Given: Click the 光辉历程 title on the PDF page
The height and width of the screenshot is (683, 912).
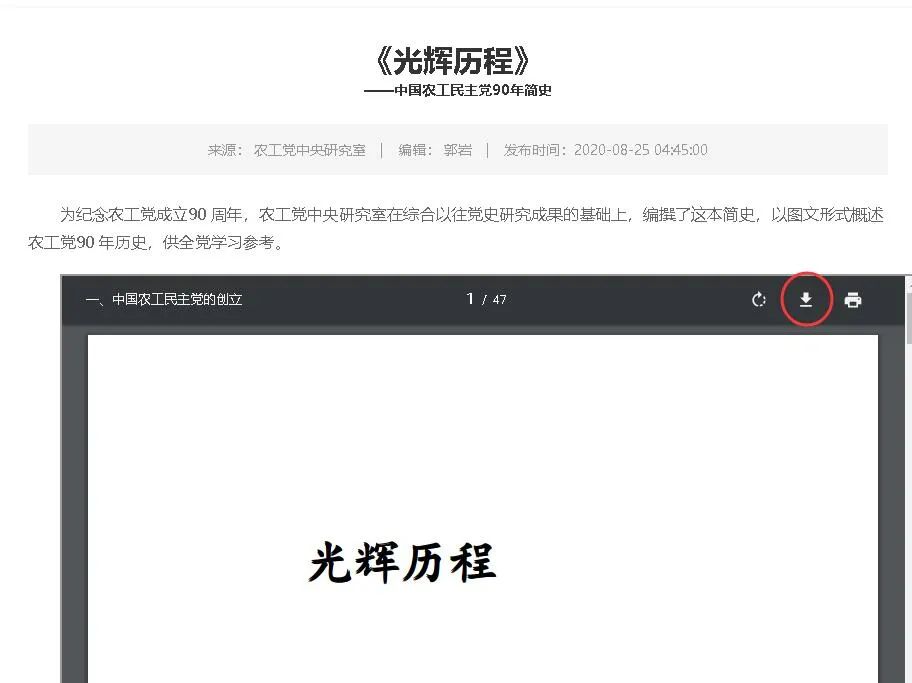Looking at the screenshot, I should tap(402, 562).
